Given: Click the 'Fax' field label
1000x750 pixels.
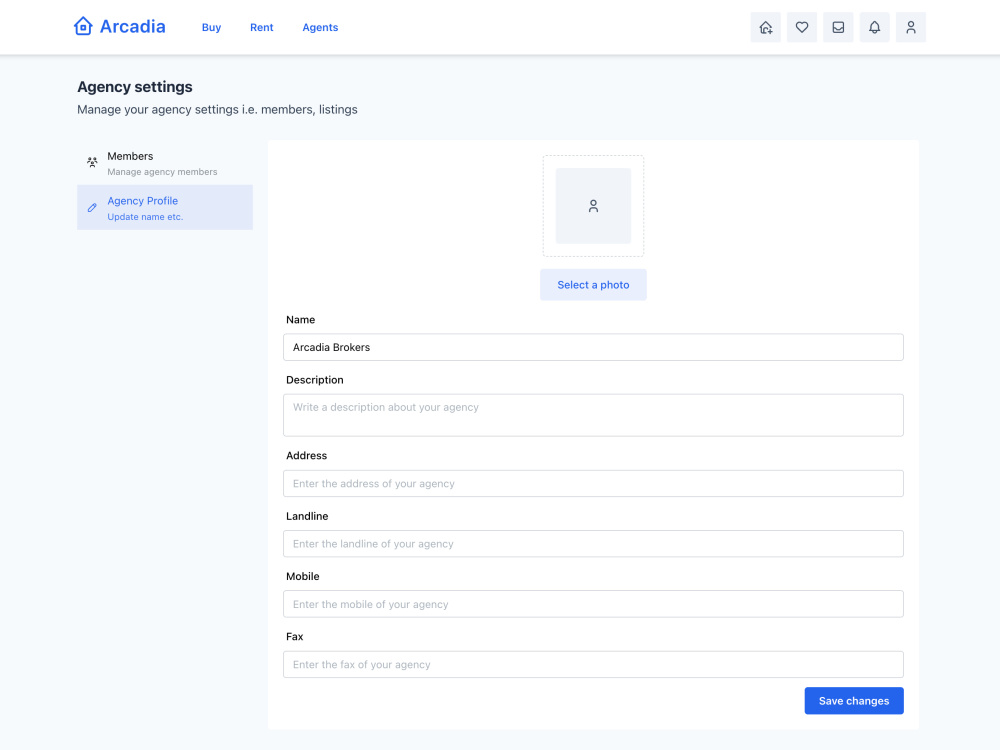Looking at the screenshot, I should [295, 636].
